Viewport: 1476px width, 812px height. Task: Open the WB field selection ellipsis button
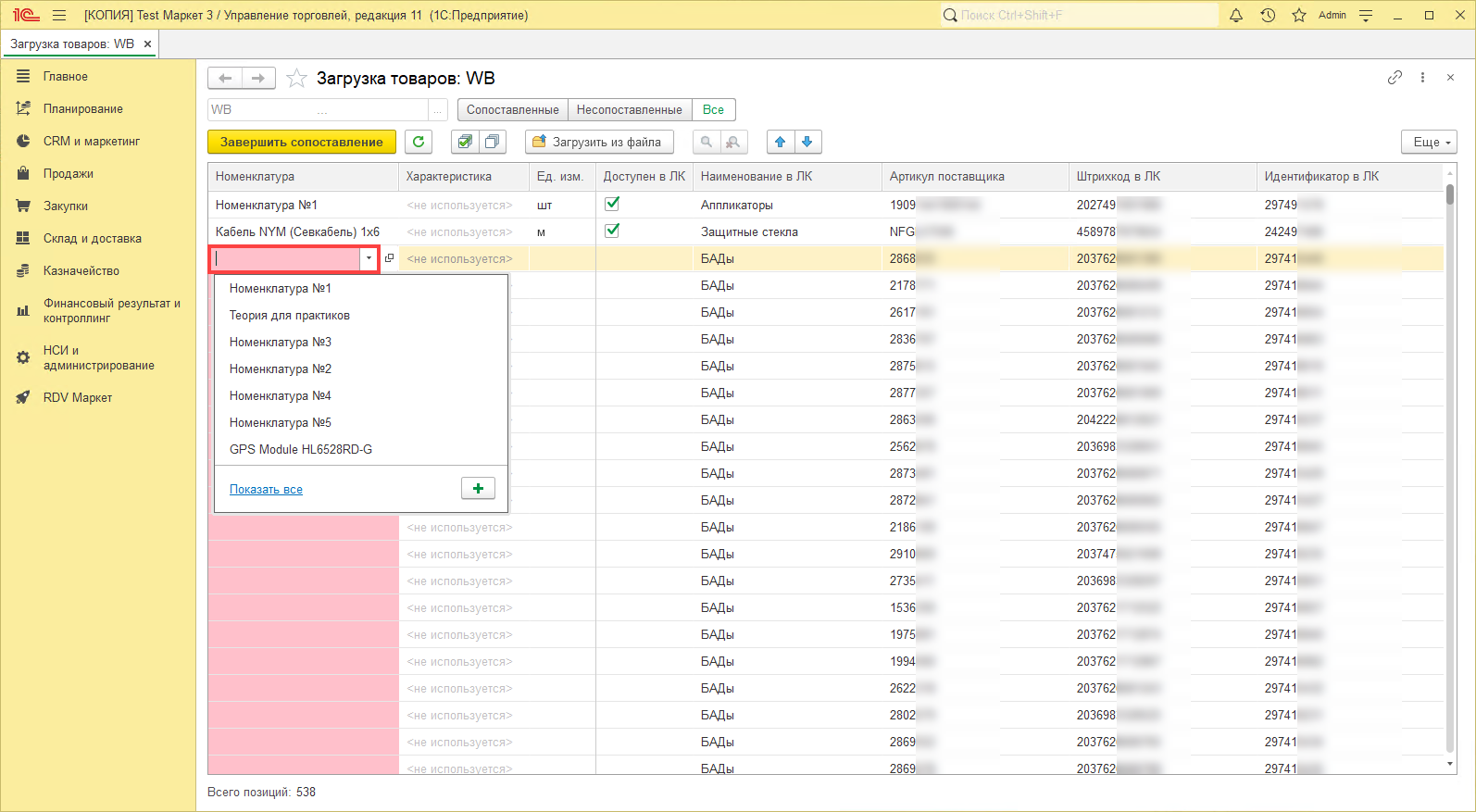[x=438, y=110]
